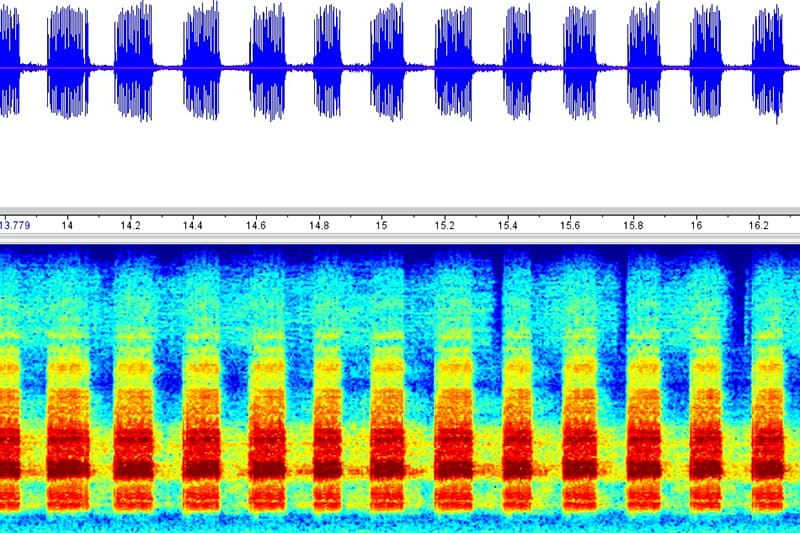
Task: Select the 16 second ruler label
Action: click(696, 226)
